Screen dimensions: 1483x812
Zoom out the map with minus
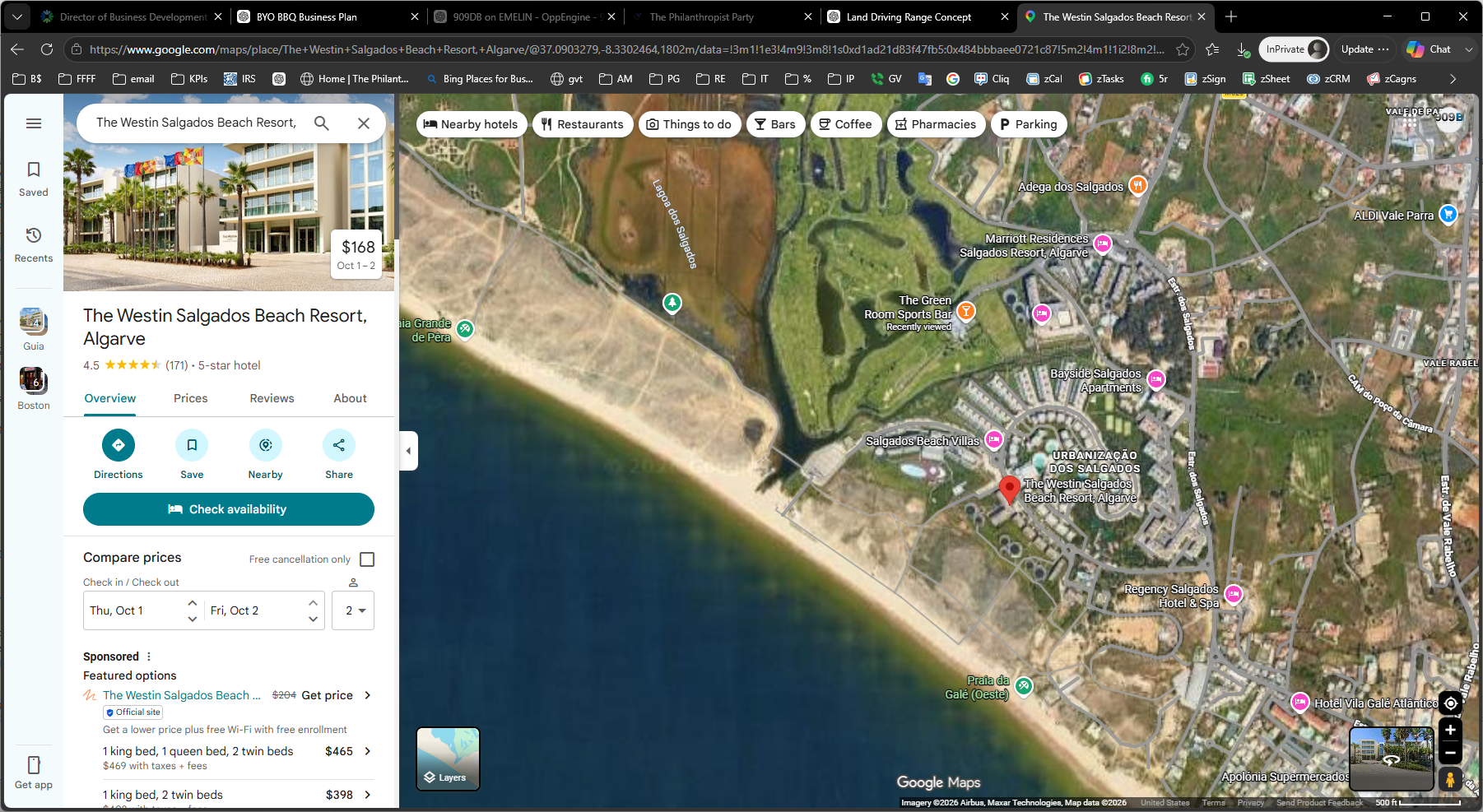pyautogui.click(x=1451, y=753)
